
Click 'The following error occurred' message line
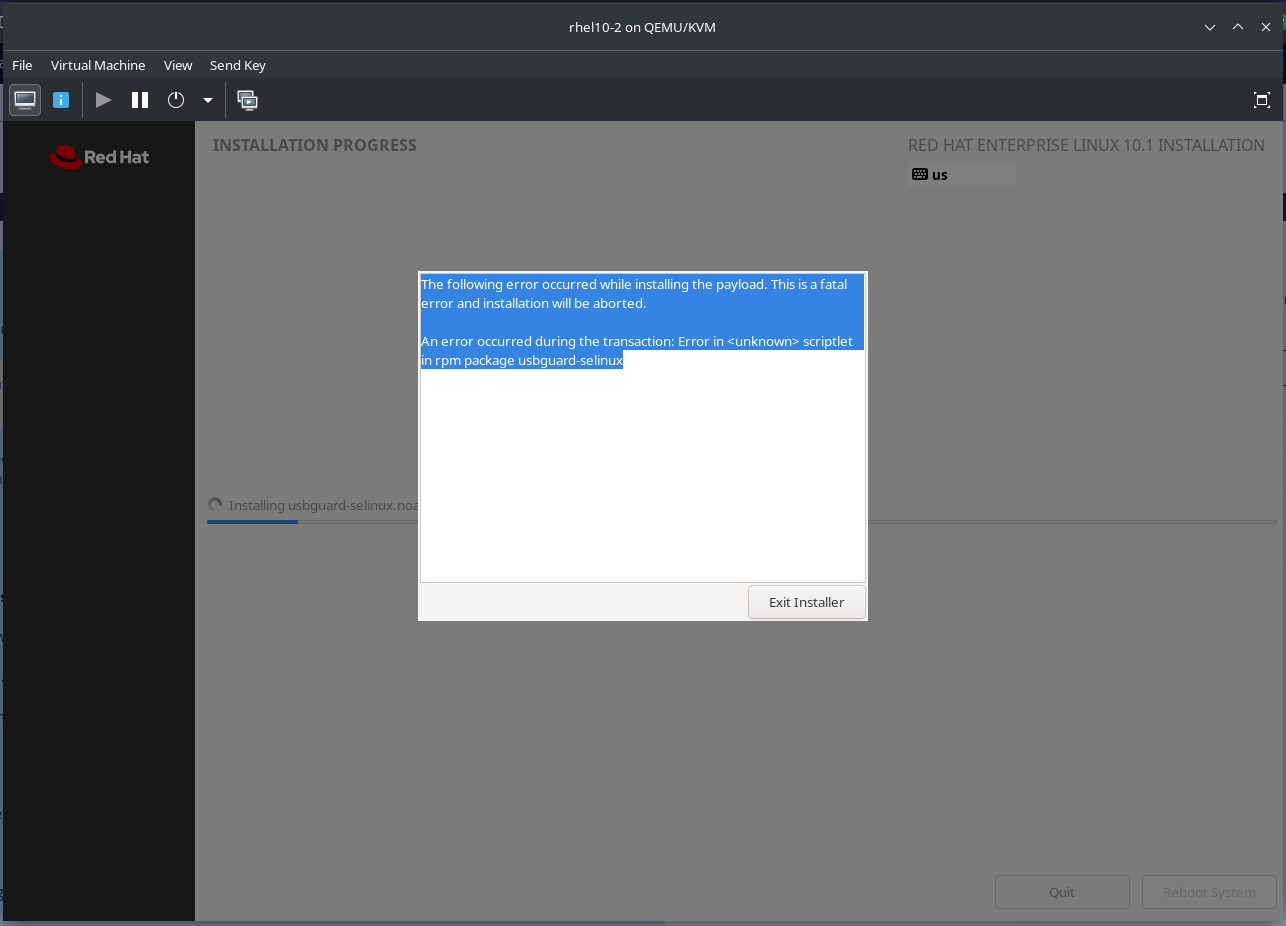(634, 284)
